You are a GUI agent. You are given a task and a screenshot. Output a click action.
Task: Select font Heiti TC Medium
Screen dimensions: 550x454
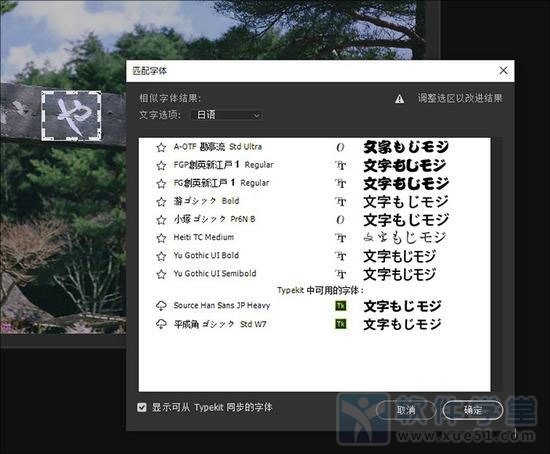pyautogui.click(x=203, y=238)
